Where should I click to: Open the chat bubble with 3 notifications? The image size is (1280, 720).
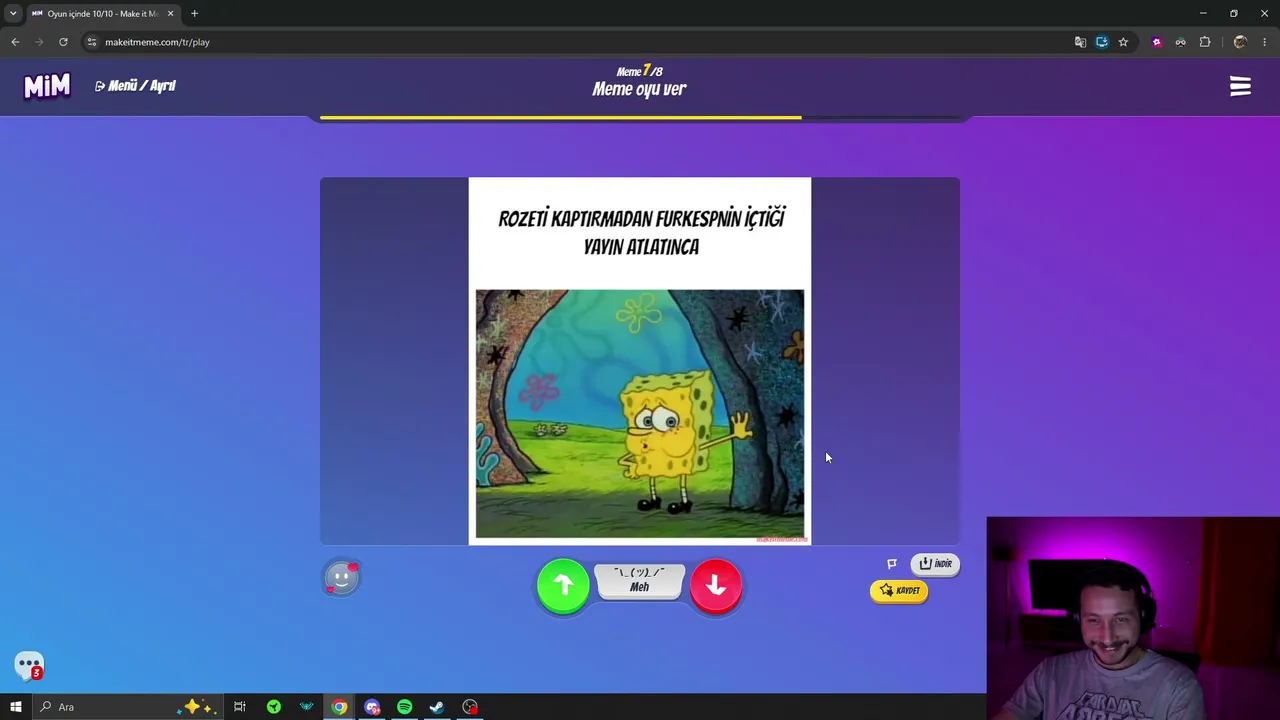coord(29,665)
